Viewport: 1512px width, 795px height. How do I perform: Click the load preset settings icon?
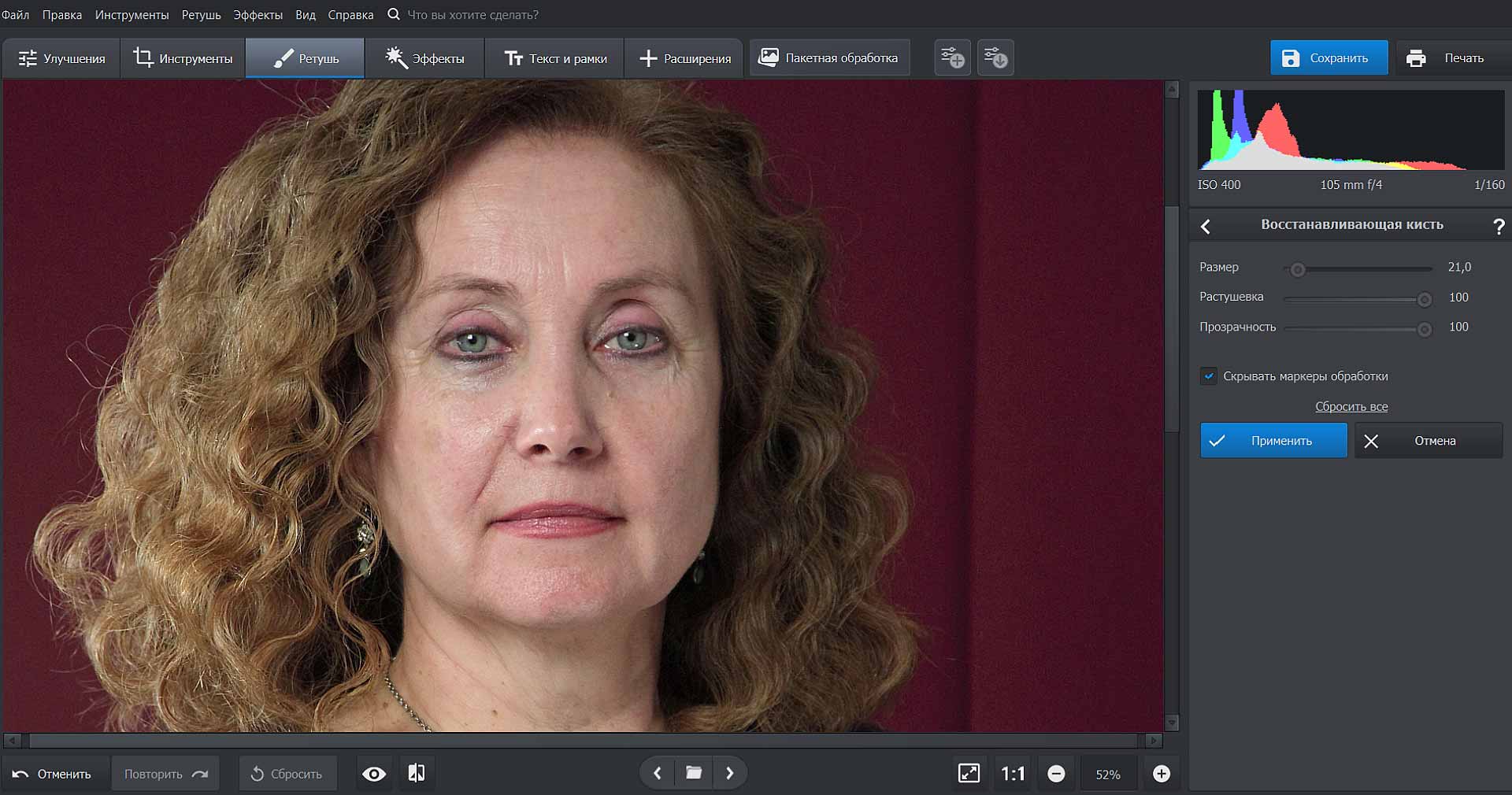(x=995, y=57)
